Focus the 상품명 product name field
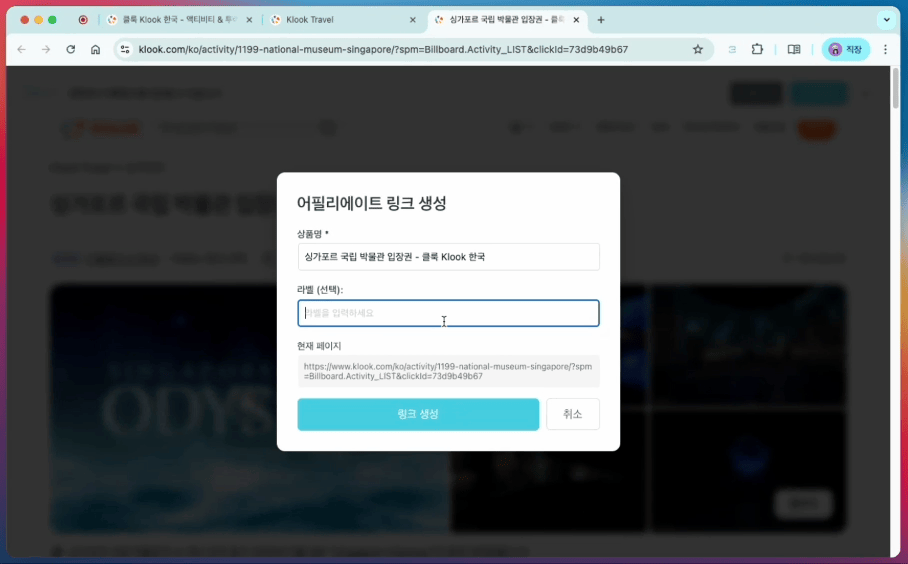This screenshot has width=908, height=564. click(448, 257)
